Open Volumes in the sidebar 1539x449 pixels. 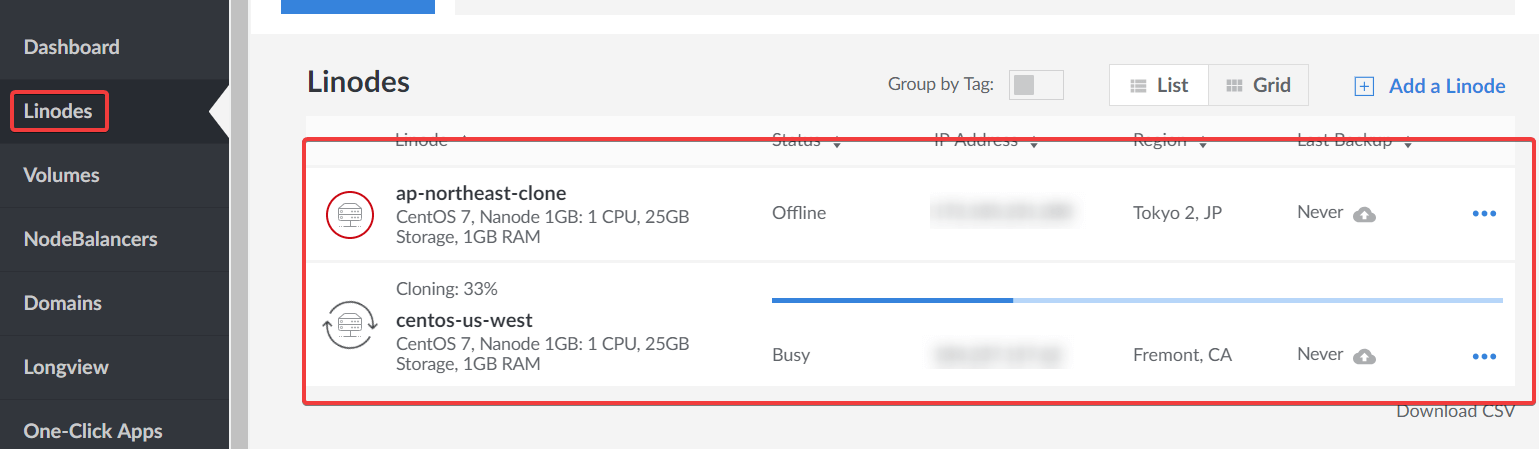(62, 175)
